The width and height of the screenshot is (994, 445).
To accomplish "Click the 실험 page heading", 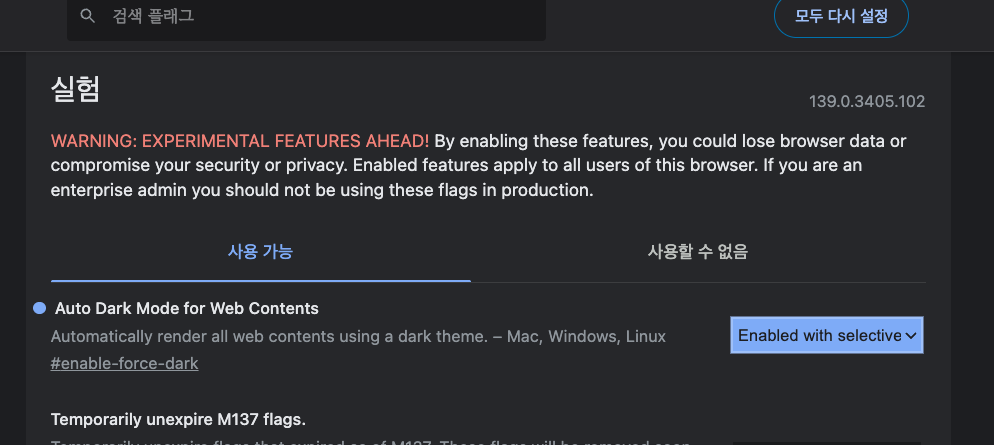I will 75,89.
